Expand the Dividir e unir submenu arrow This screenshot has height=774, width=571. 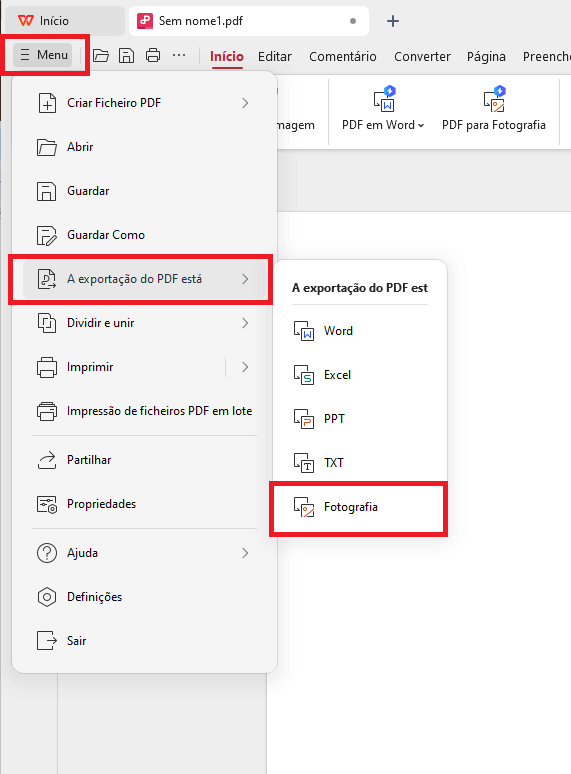pos(245,323)
